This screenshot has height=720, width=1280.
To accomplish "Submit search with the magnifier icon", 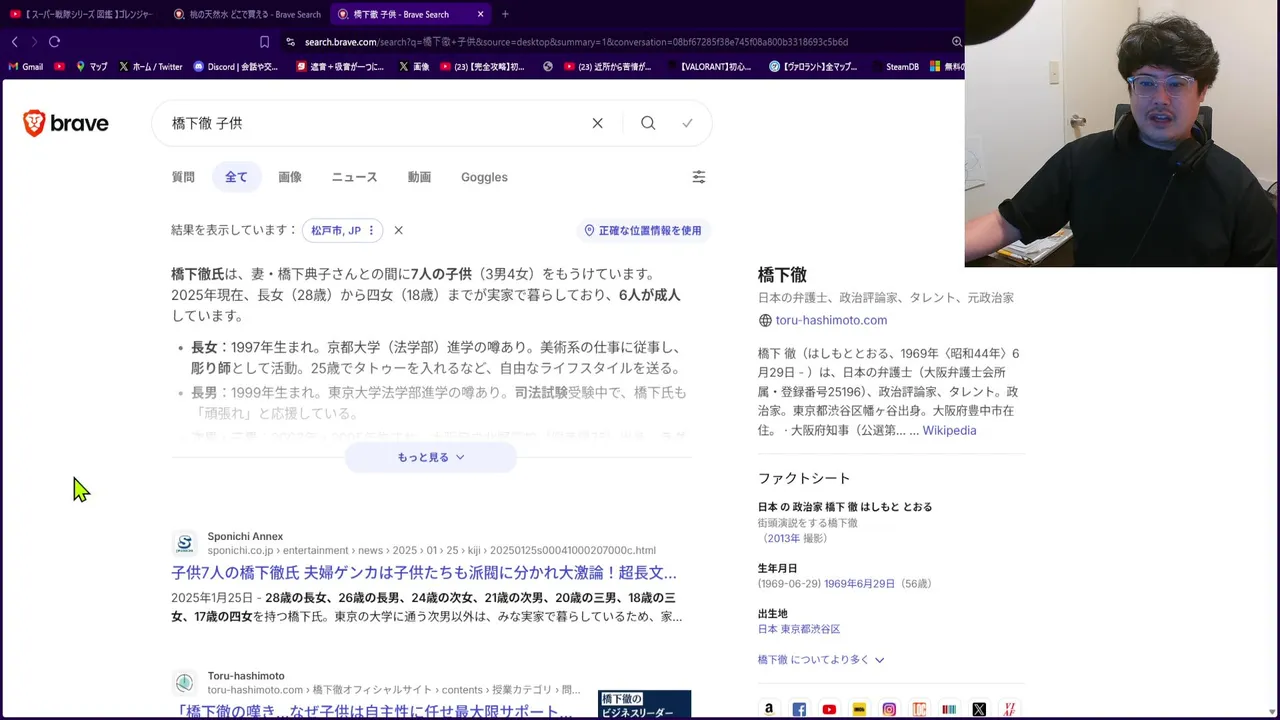I will click(648, 123).
